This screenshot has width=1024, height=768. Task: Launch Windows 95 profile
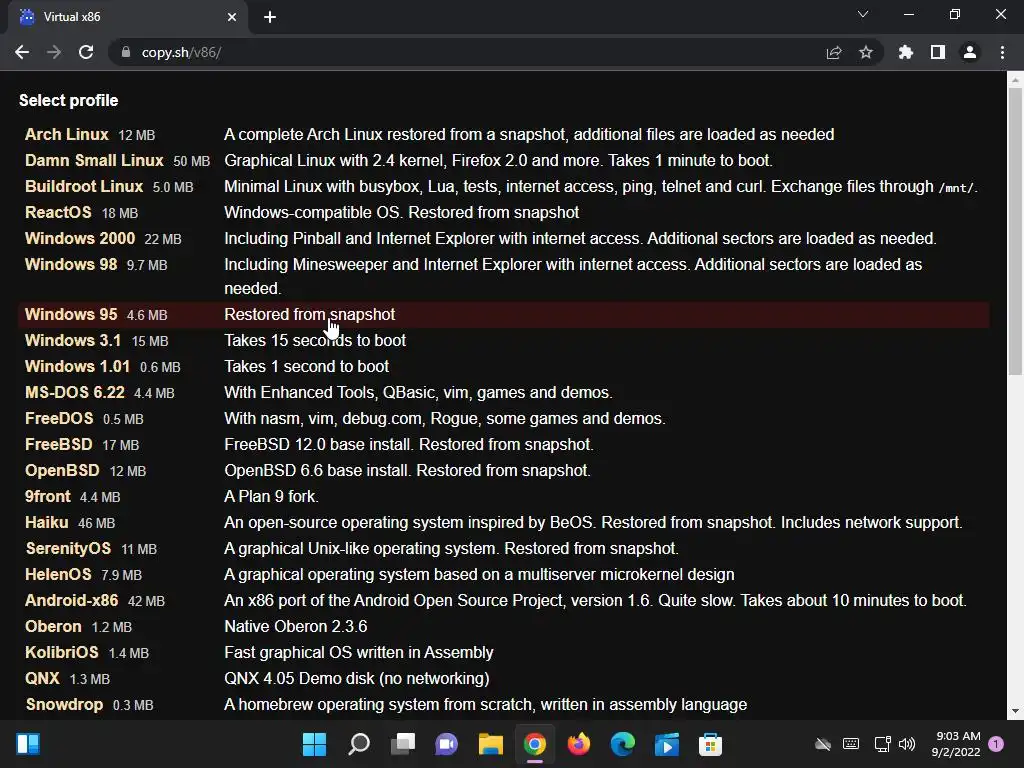click(71, 315)
